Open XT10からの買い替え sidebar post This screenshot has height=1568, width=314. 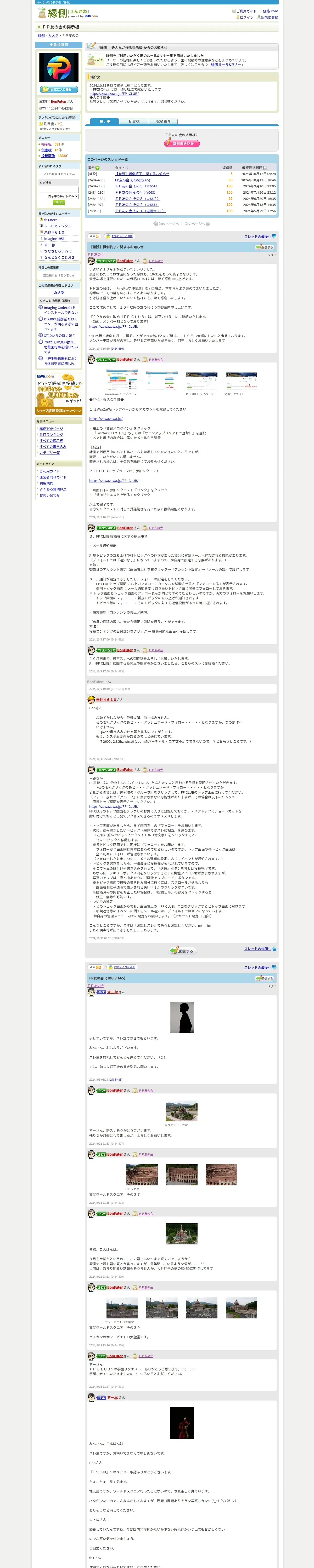(59, 335)
